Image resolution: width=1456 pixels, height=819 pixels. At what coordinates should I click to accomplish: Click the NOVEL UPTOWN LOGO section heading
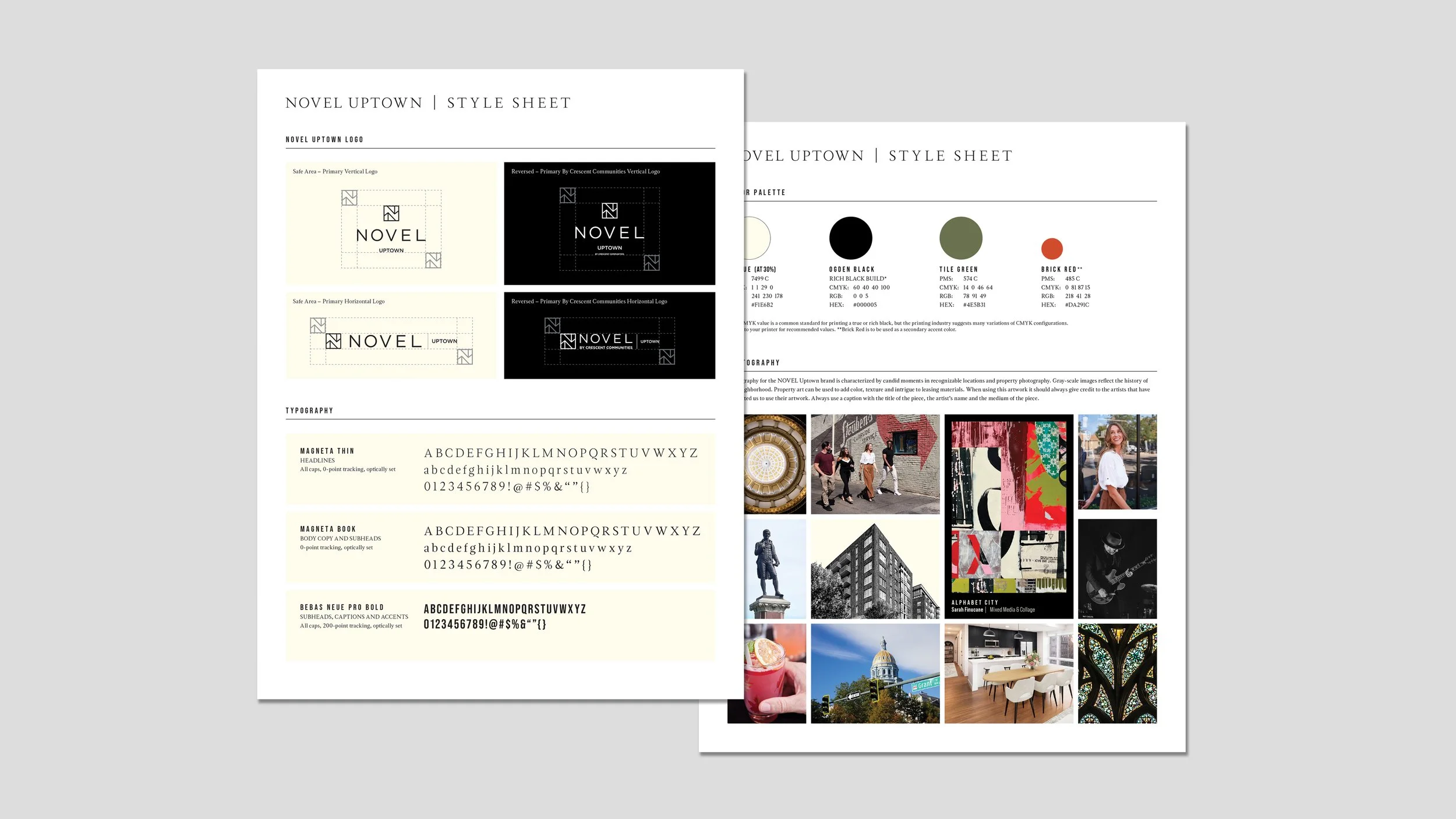(x=324, y=140)
